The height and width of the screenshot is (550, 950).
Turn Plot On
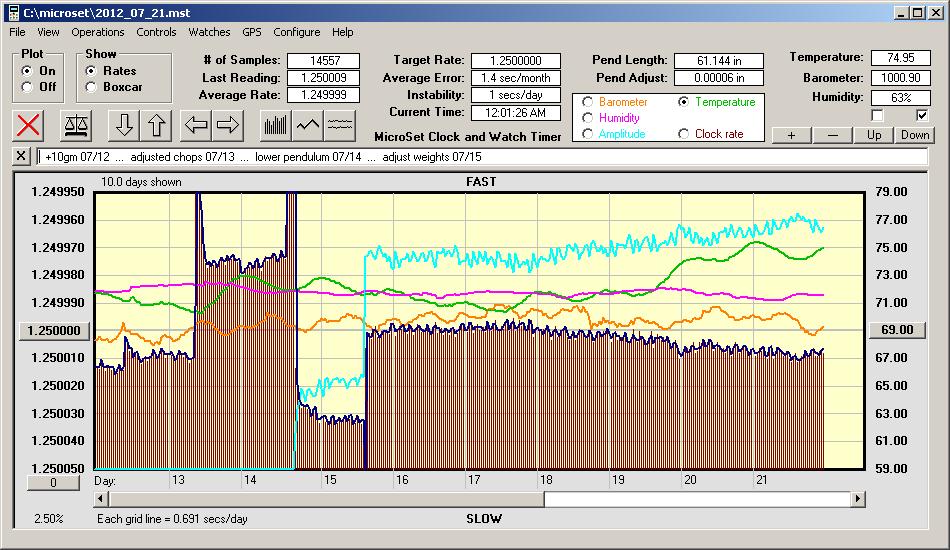click(x=27, y=71)
